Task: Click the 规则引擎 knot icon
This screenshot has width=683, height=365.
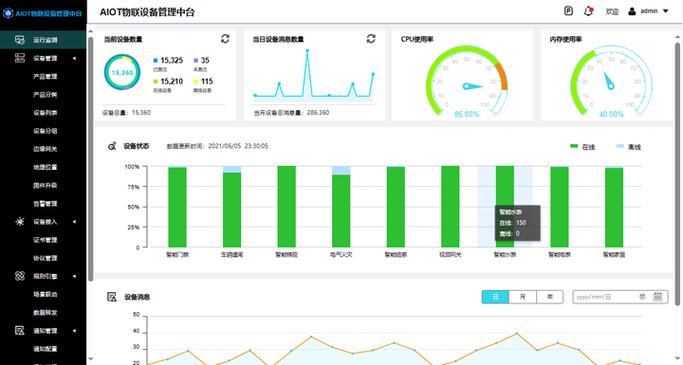Action: 20,276
